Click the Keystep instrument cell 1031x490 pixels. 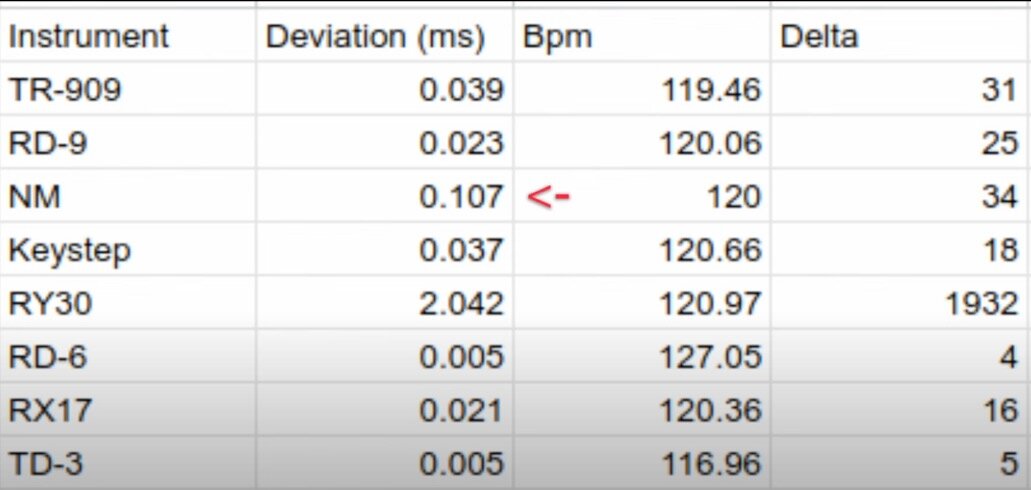128,249
